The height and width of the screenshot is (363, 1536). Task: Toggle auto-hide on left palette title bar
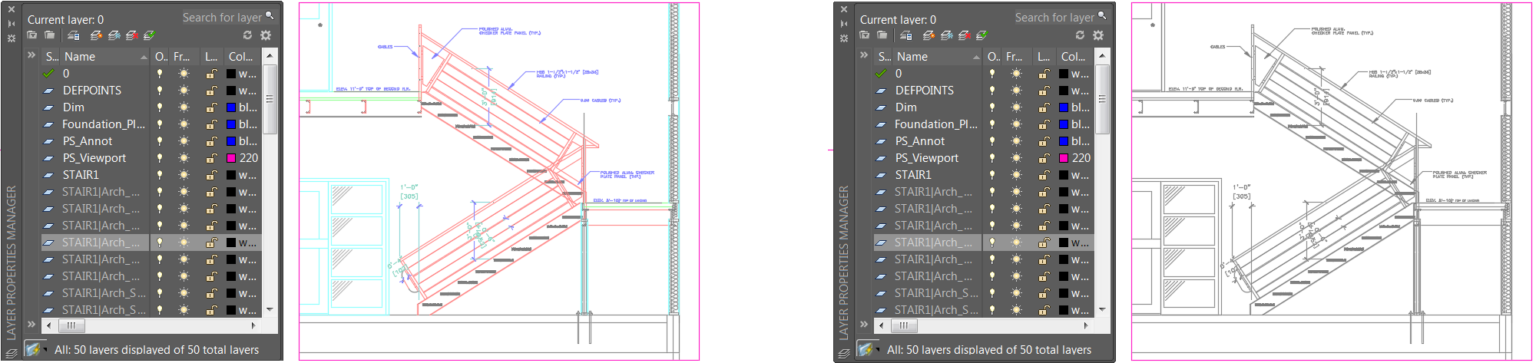[x=11, y=23]
